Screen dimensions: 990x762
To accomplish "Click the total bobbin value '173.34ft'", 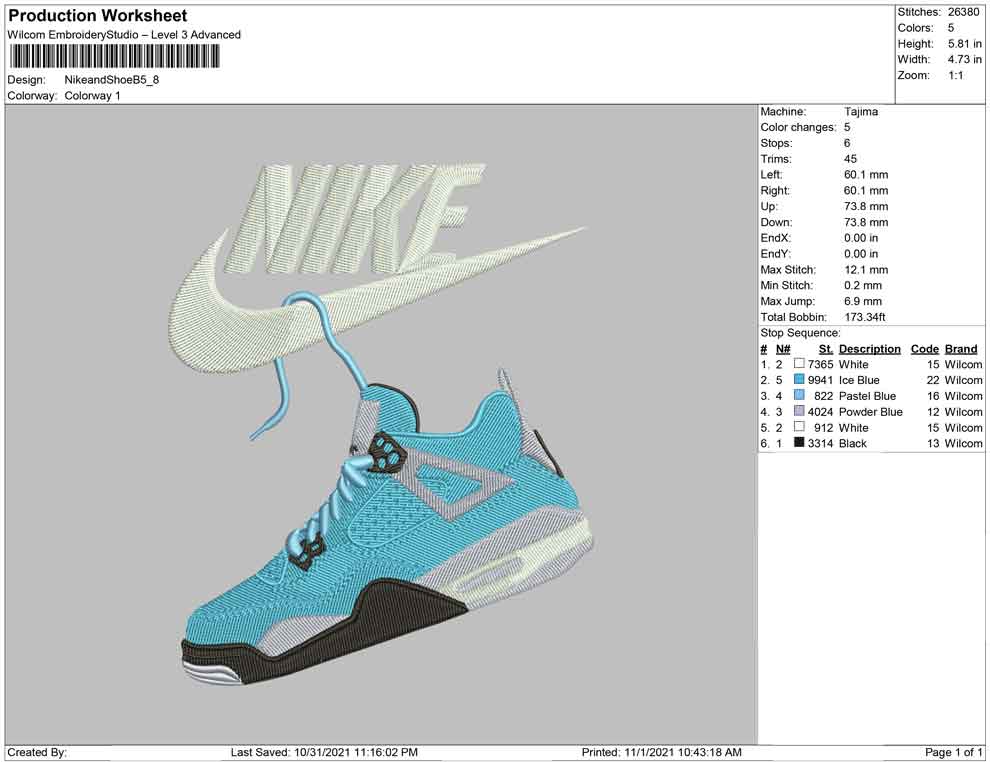I will 864,317.
